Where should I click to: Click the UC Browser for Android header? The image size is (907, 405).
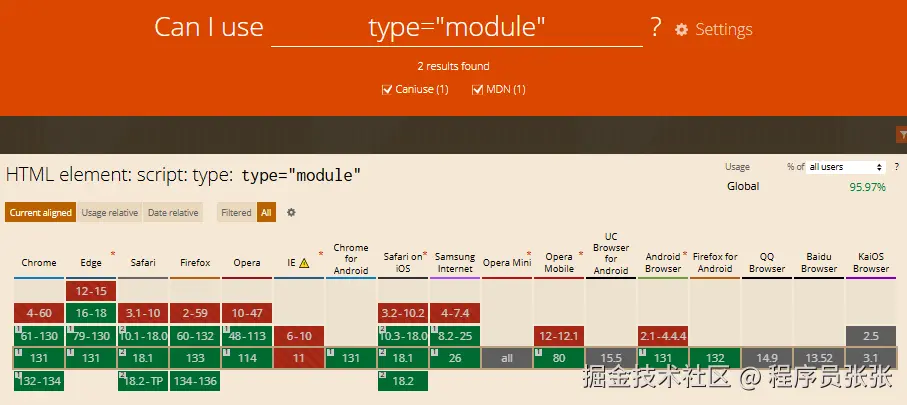click(x=611, y=253)
